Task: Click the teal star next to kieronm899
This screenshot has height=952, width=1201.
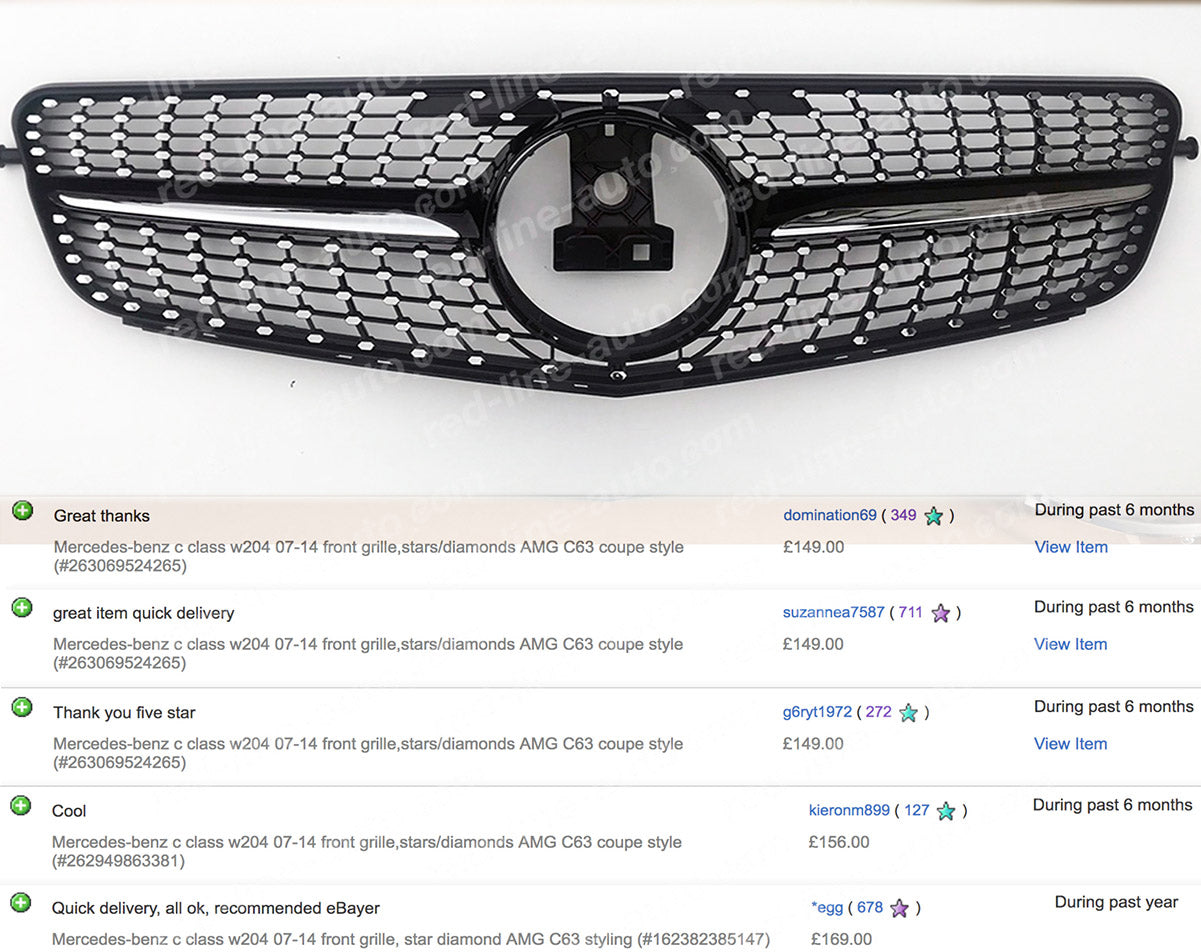Action: pyautogui.click(x=946, y=811)
